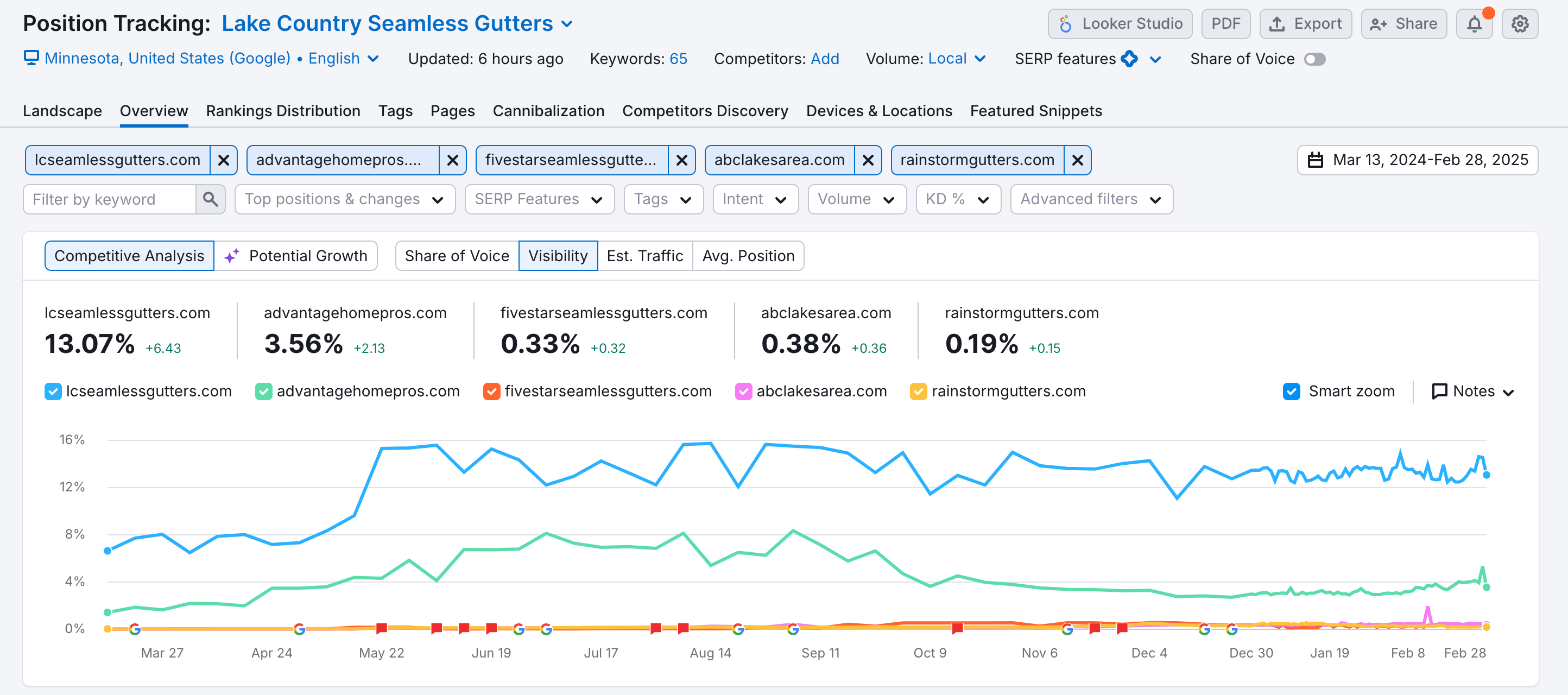Click the Looker Studio button
1568x695 pixels.
1120,24
